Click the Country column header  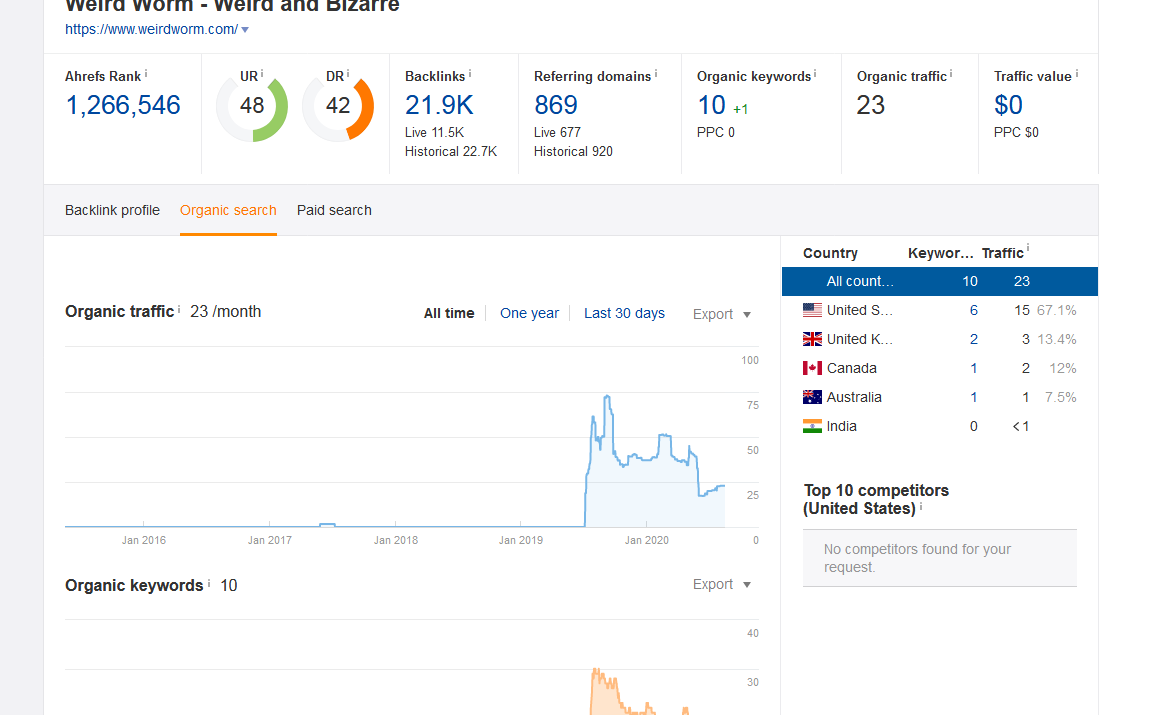830,254
